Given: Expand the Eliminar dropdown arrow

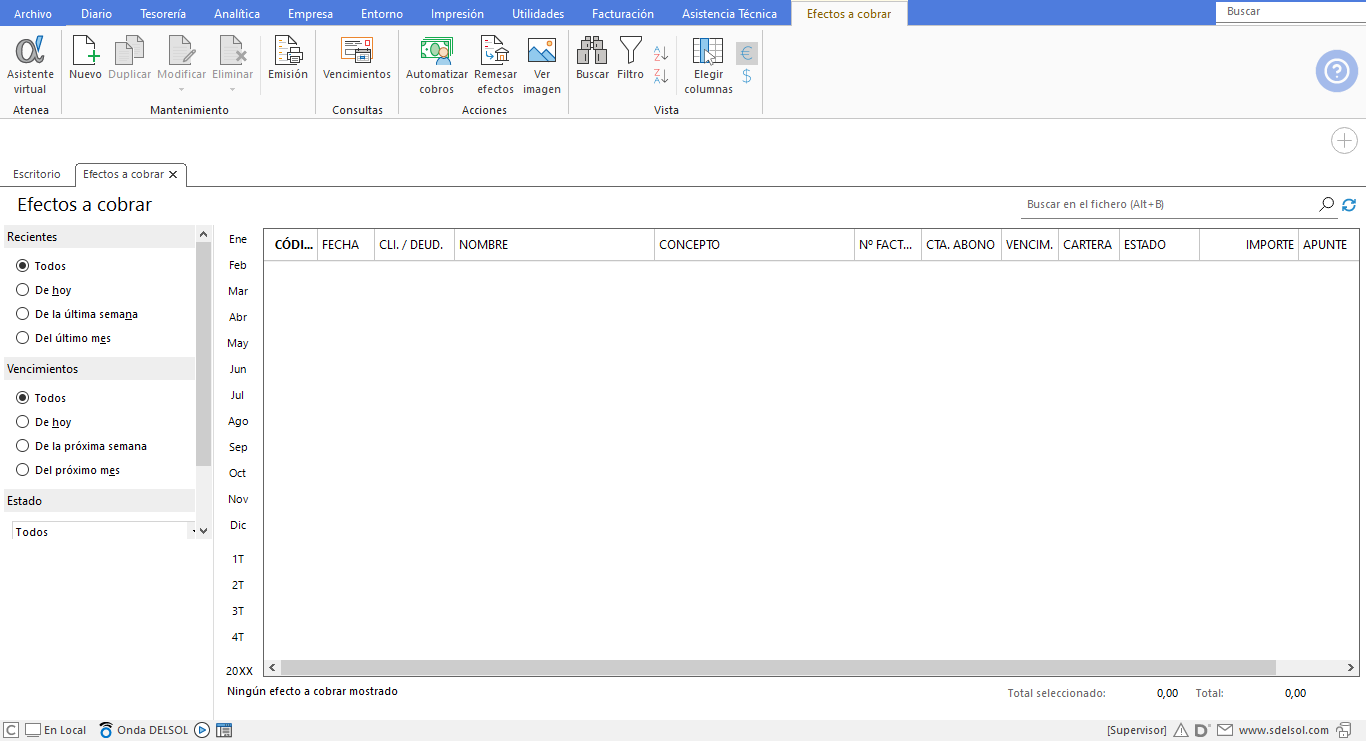Looking at the screenshot, I should point(233,89).
